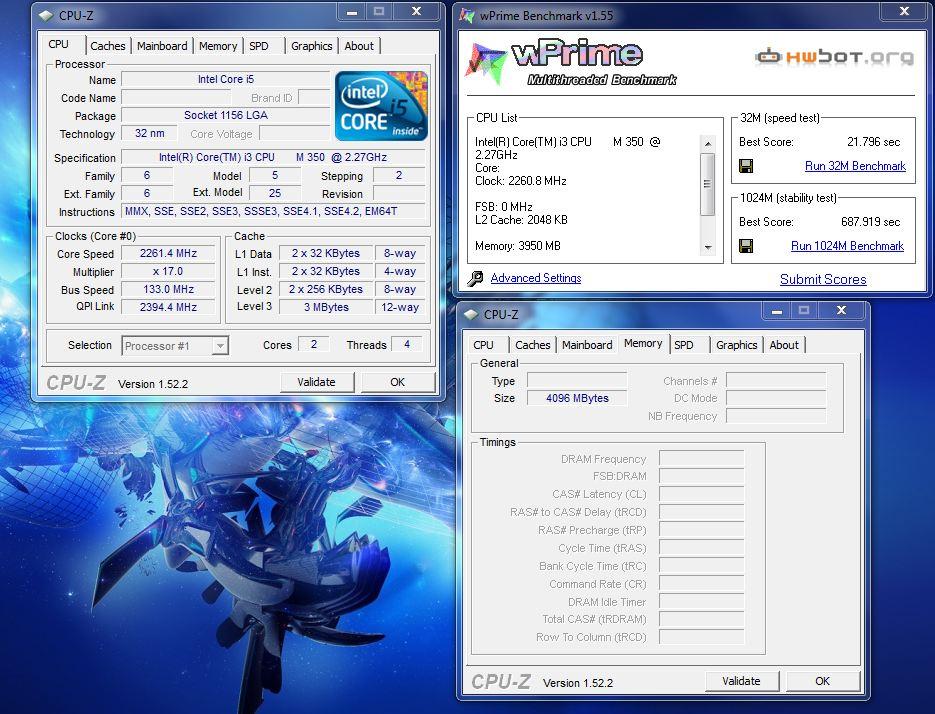Click the wPrime logo graphic
The height and width of the screenshot is (714, 935).
pyautogui.click(x=570, y=63)
